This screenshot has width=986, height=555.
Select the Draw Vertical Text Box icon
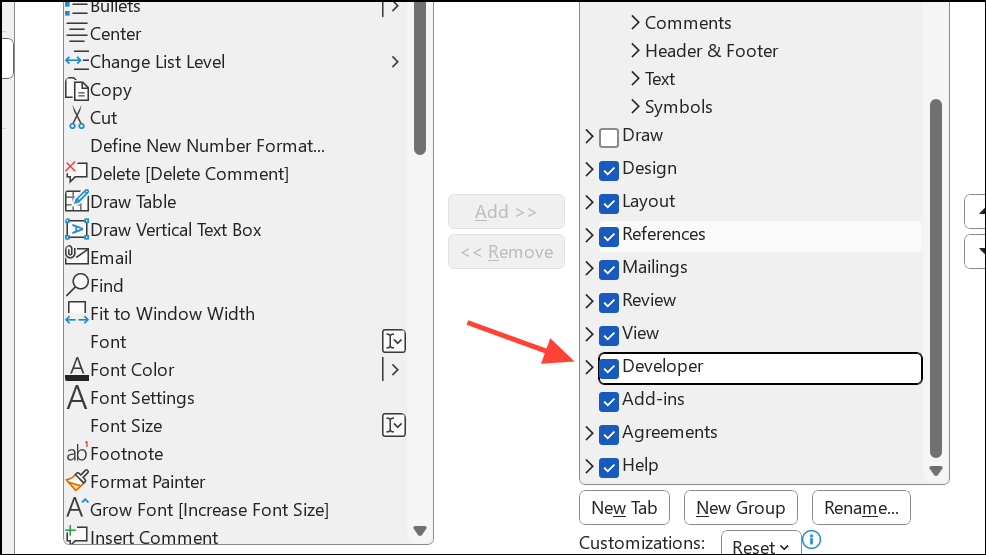tap(77, 230)
